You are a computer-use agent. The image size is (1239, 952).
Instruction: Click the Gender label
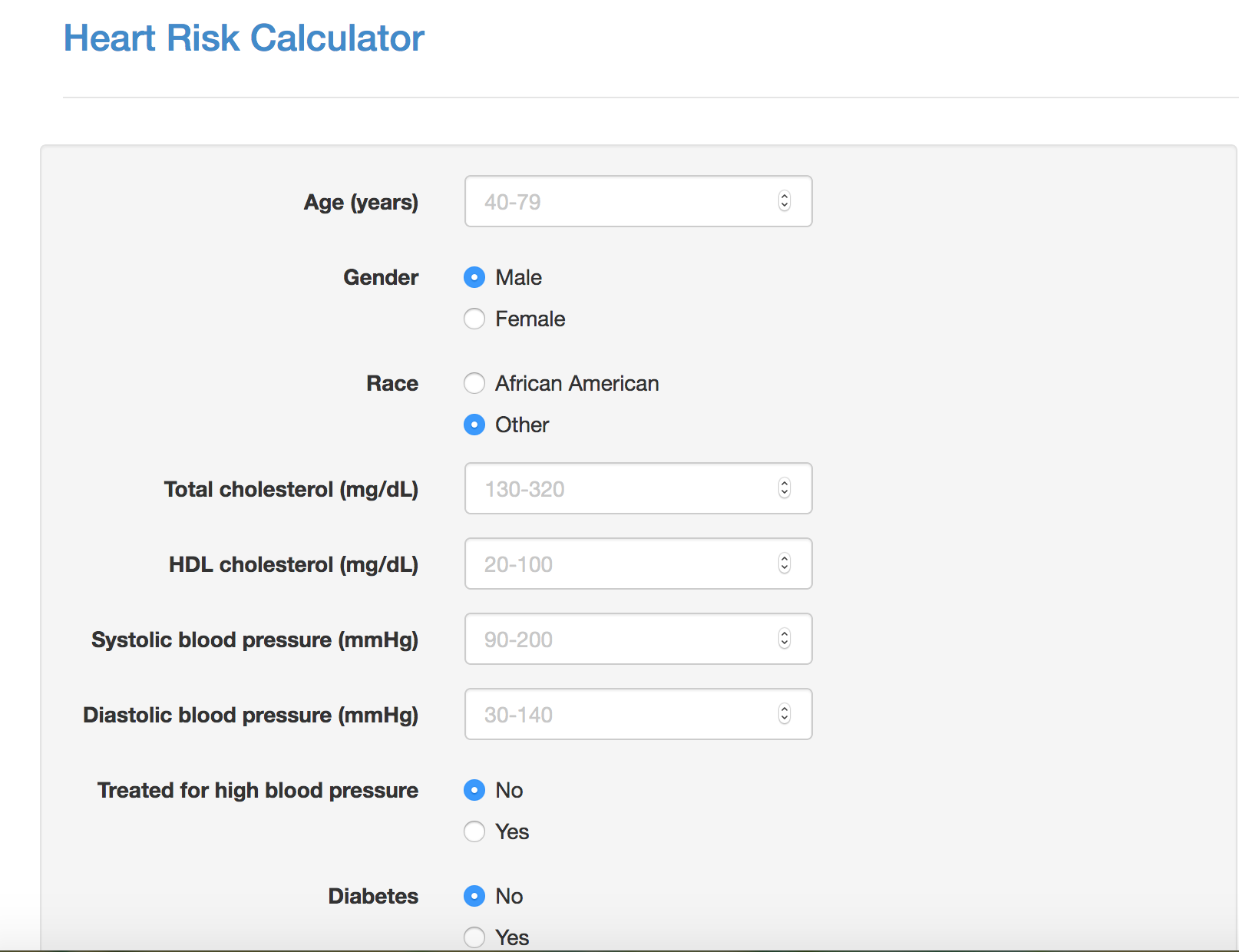(x=381, y=277)
